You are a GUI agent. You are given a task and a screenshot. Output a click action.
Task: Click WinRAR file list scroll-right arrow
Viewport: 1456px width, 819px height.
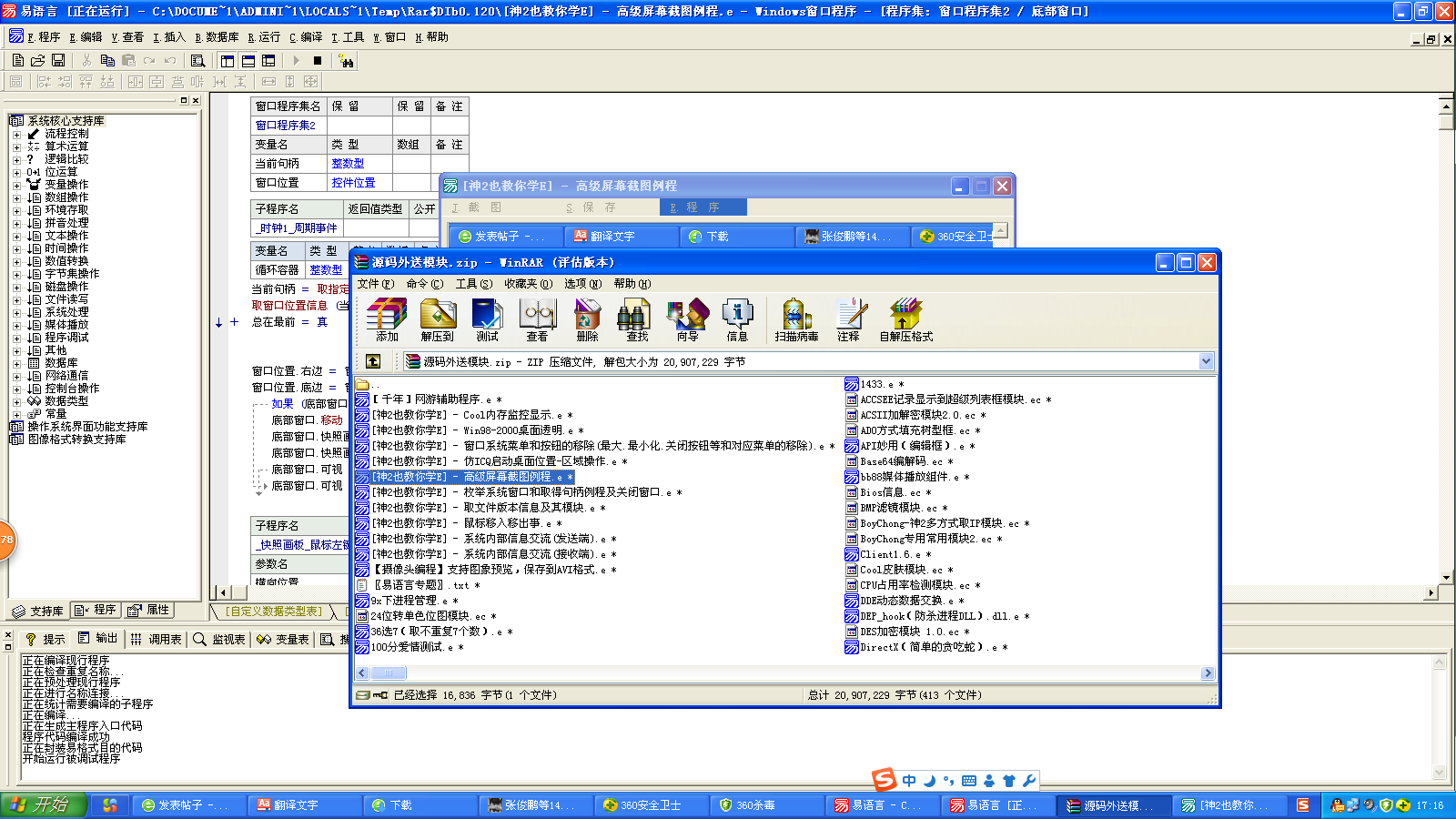[1208, 673]
